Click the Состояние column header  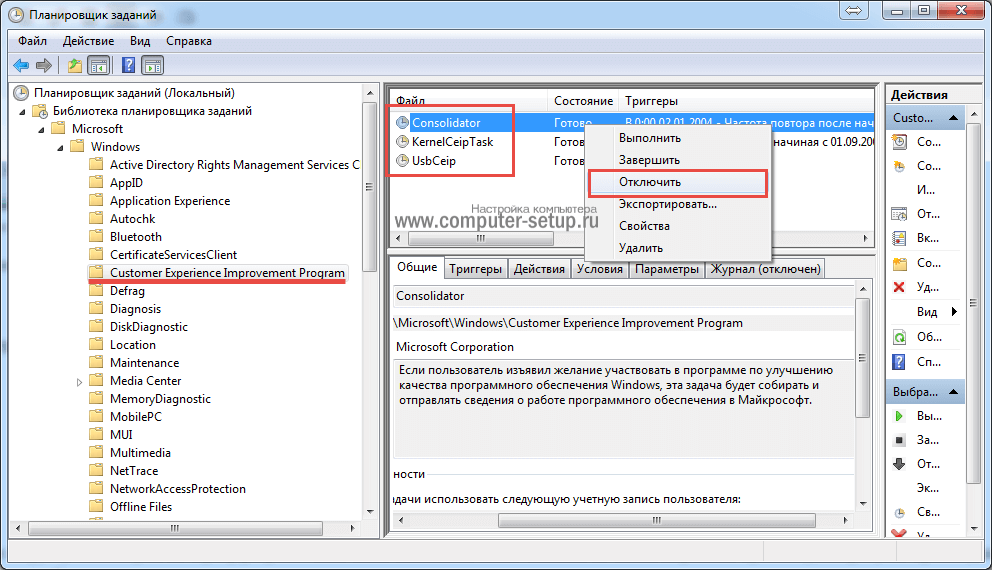pos(582,101)
